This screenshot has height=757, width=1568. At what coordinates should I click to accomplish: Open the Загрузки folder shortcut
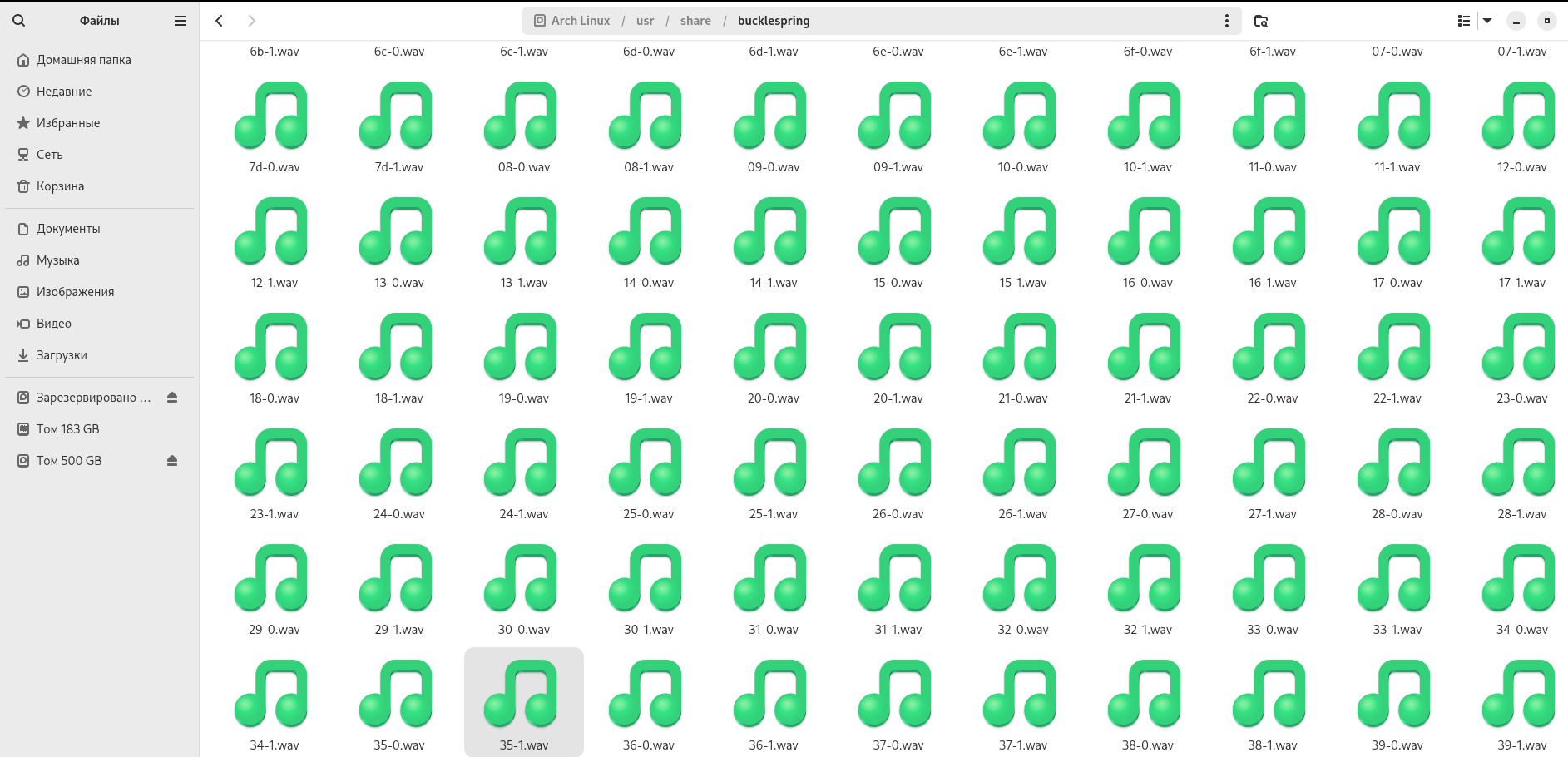(62, 355)
